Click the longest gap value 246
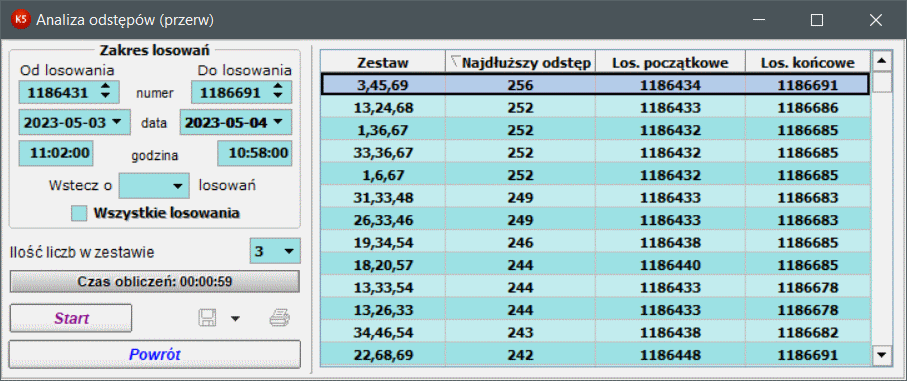This screenshot has width=907, height=381. coord(521,243)
